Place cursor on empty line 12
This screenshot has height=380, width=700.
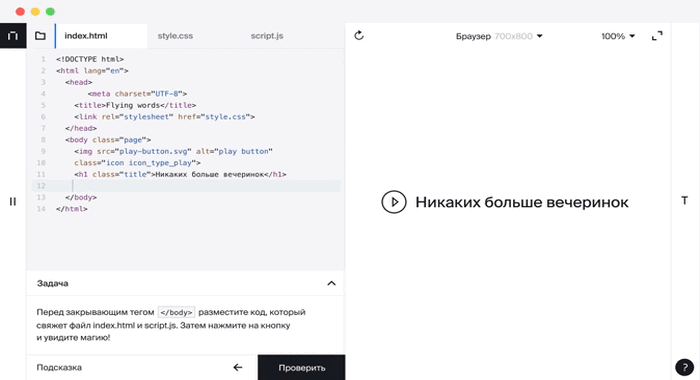coord(186,186)
